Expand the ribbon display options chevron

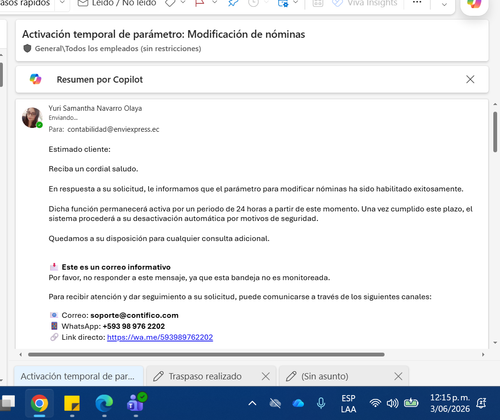(444, 5)
